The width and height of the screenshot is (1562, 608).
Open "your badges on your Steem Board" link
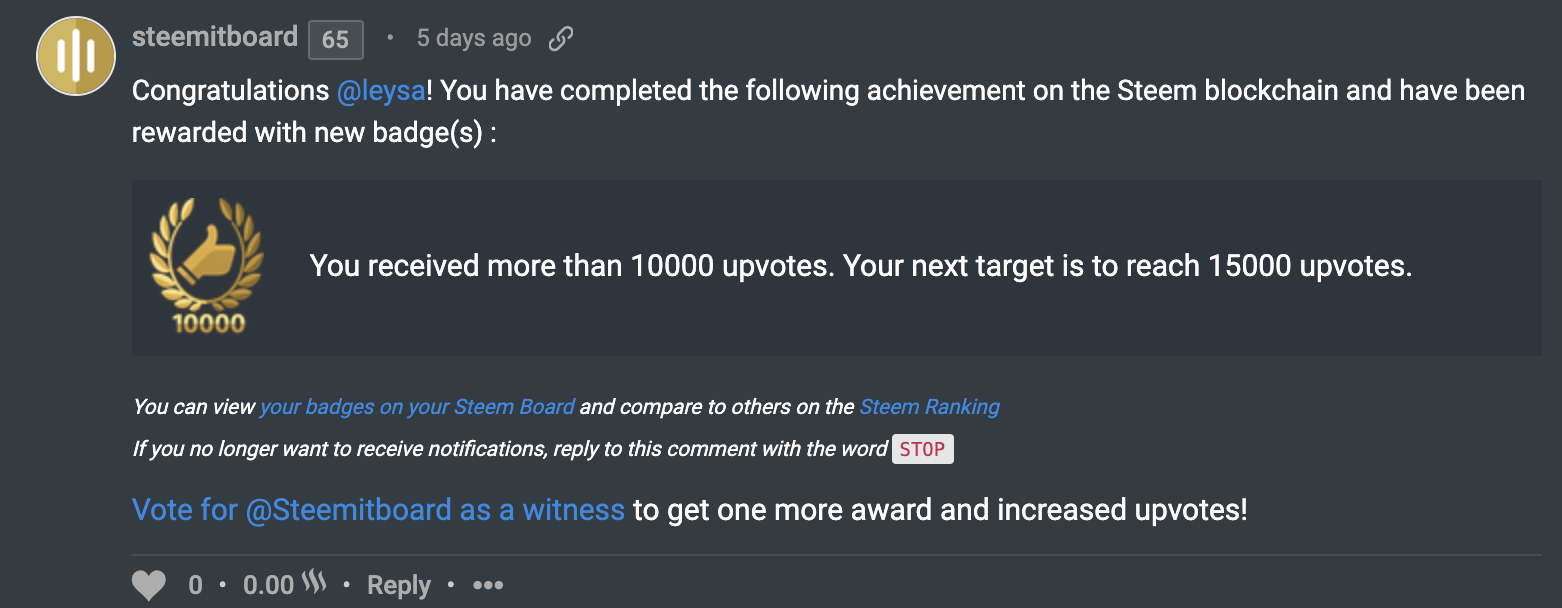click(x=417, y=407)
